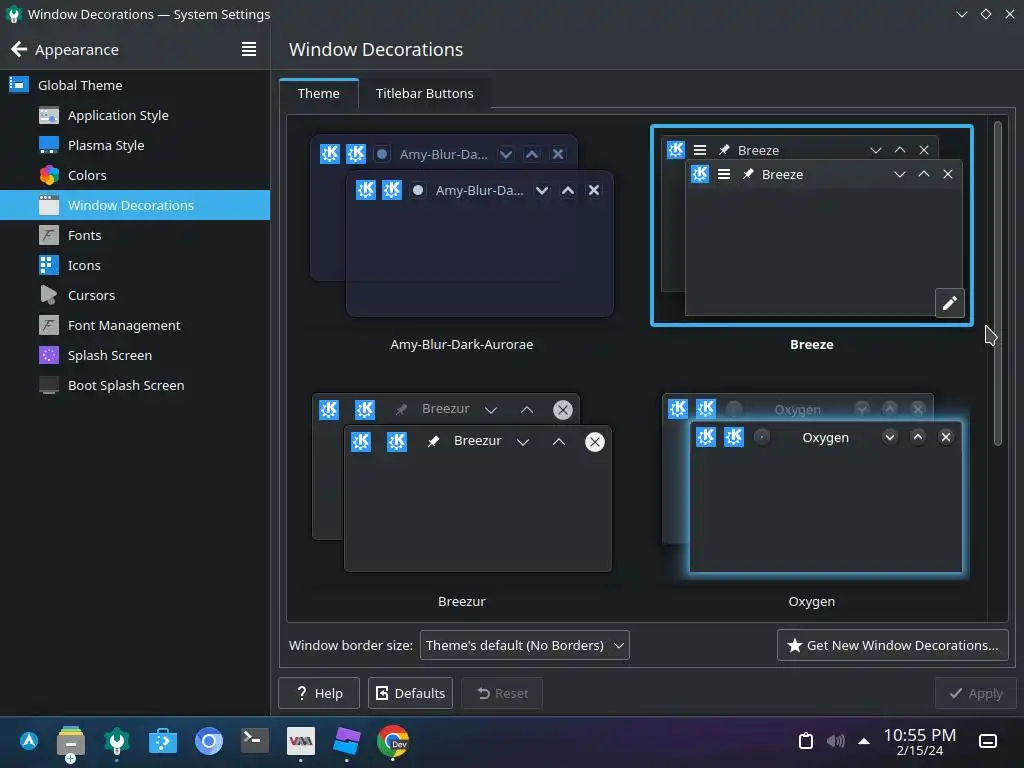Switch to the Titlebar Buttons tab
Image resolution: width=1024 pixels, height=768 pixels.
pos(424,93)
